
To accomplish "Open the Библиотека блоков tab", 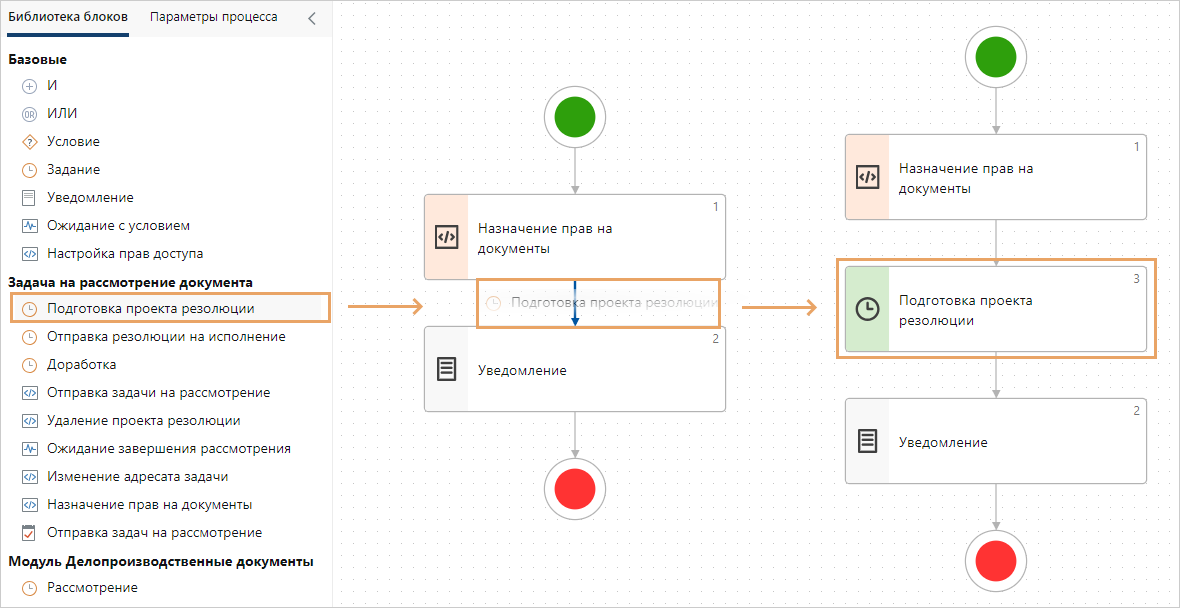I will (68, 18).
